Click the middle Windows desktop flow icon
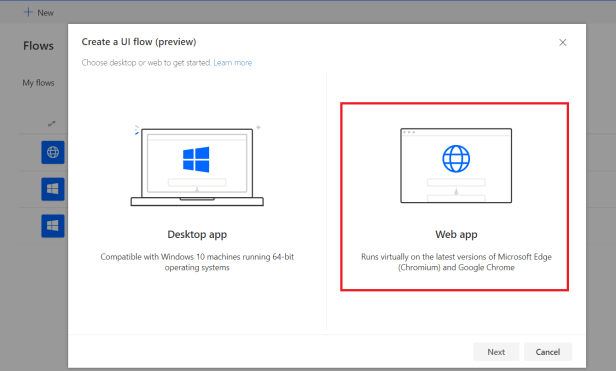Image resolution: width=616 pixels, height=371 pixels. (x=53, y=189)
